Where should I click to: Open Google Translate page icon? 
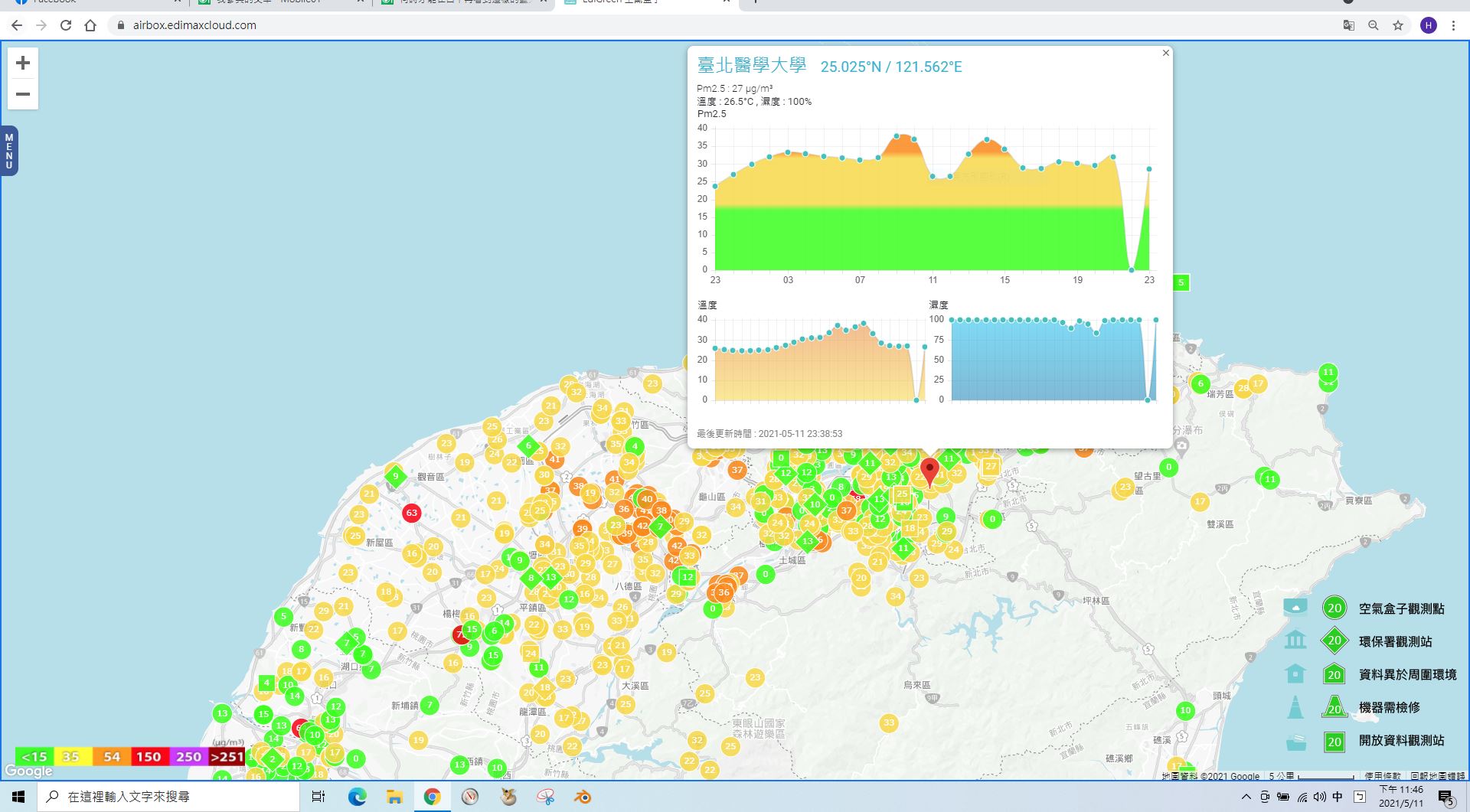(x=1349, y=25)
